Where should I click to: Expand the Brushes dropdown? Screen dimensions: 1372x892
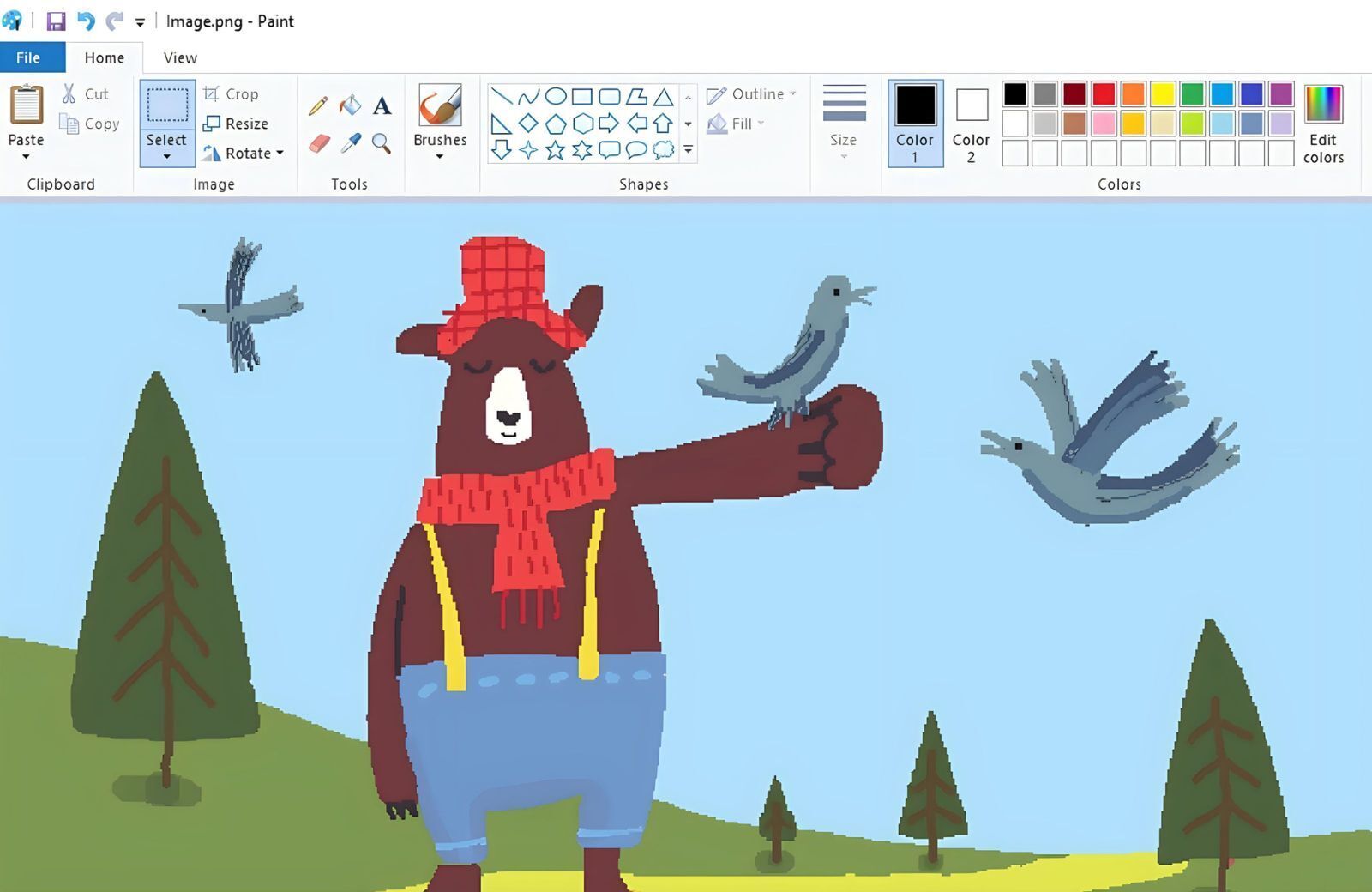(440, 157)
